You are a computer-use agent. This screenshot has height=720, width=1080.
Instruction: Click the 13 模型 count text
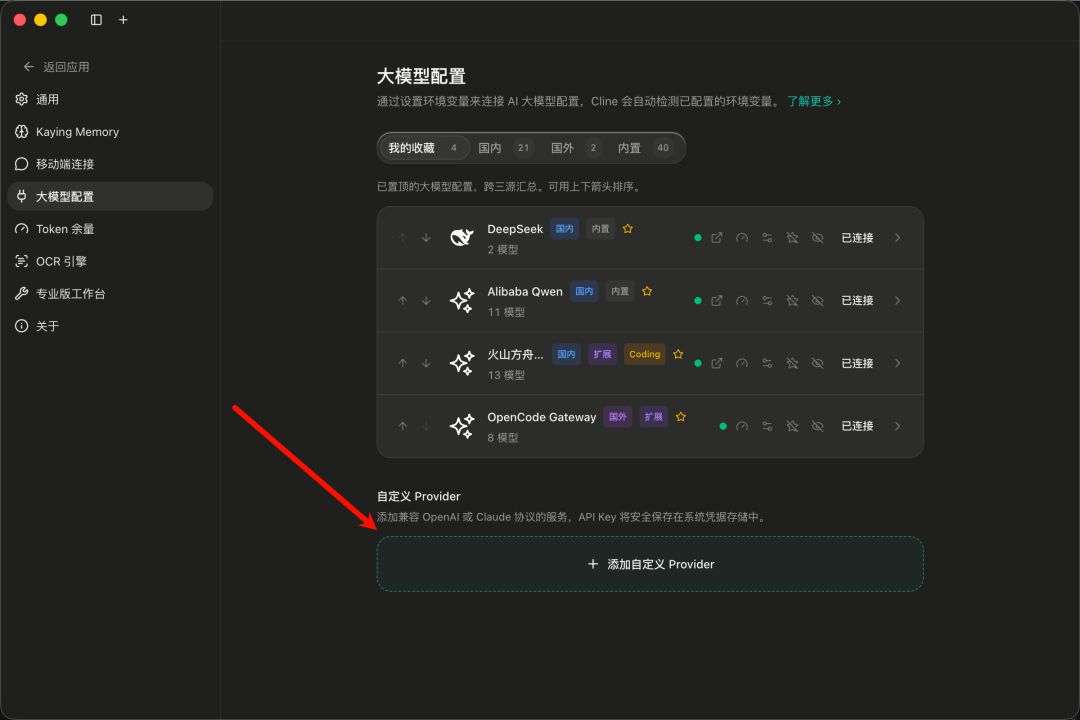[506, 375]
